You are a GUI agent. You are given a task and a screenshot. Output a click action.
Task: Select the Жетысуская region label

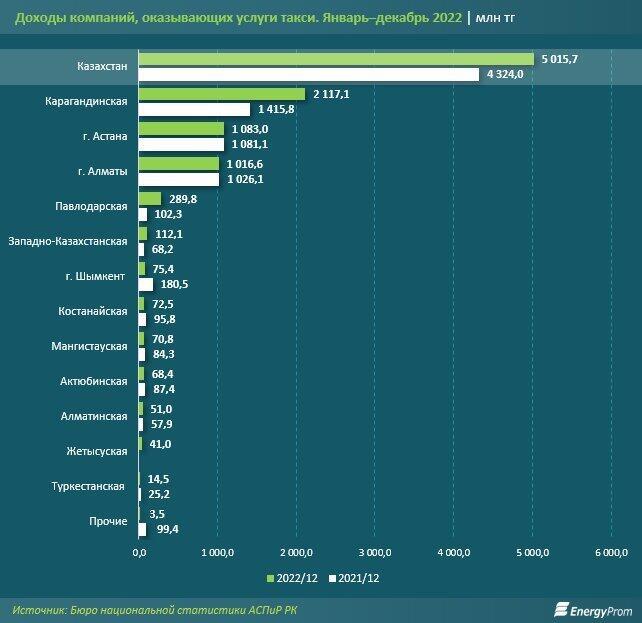(96, 451)
